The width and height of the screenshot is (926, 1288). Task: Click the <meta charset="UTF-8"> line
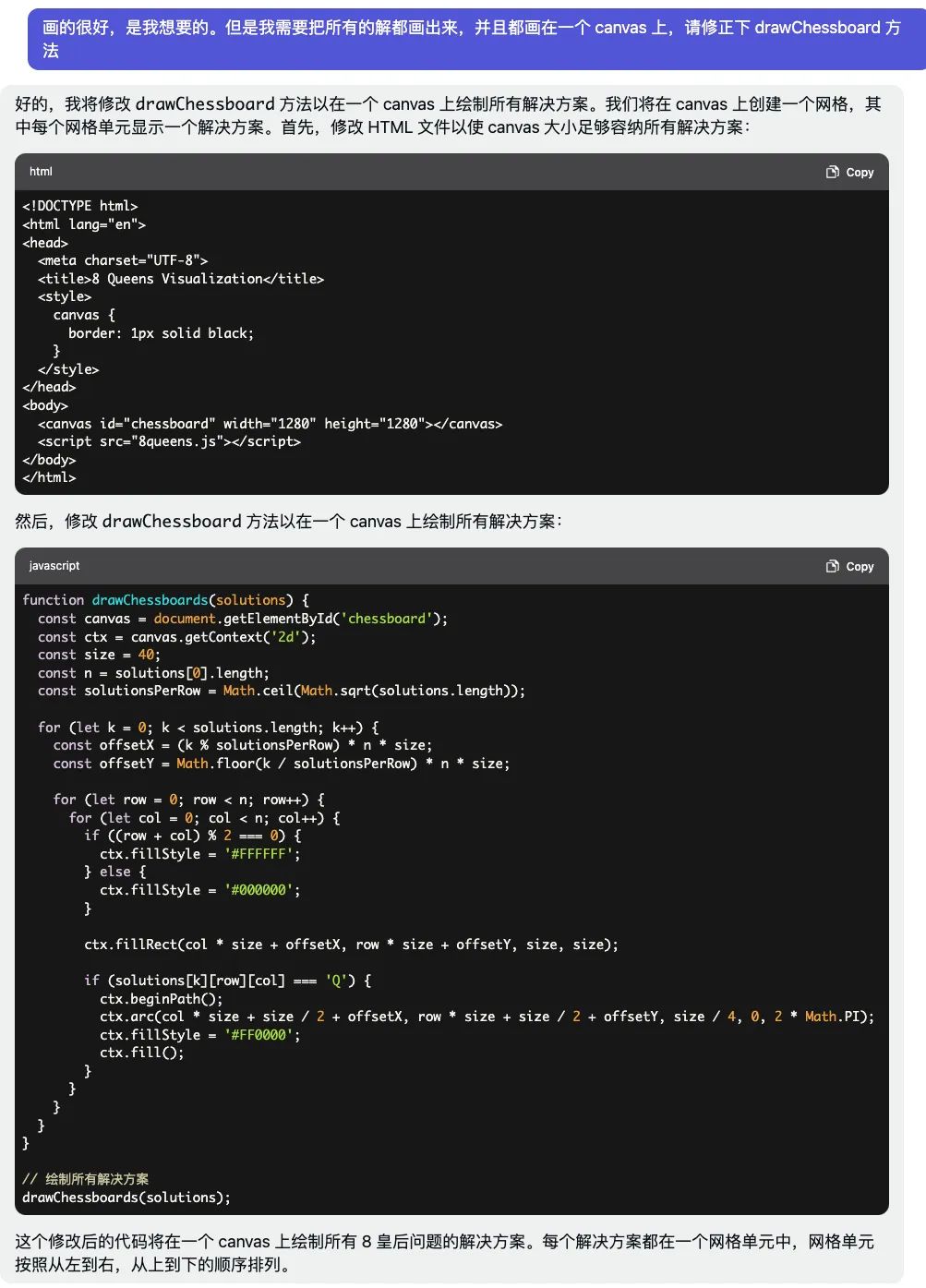[123, 260]
